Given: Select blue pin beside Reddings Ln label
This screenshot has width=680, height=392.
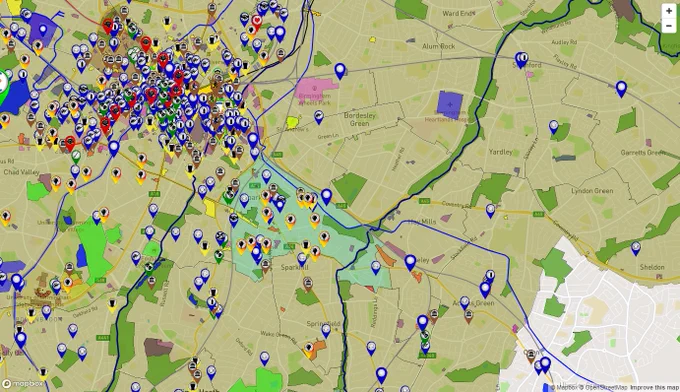Looking at the screenshot, I should [371, 348].
